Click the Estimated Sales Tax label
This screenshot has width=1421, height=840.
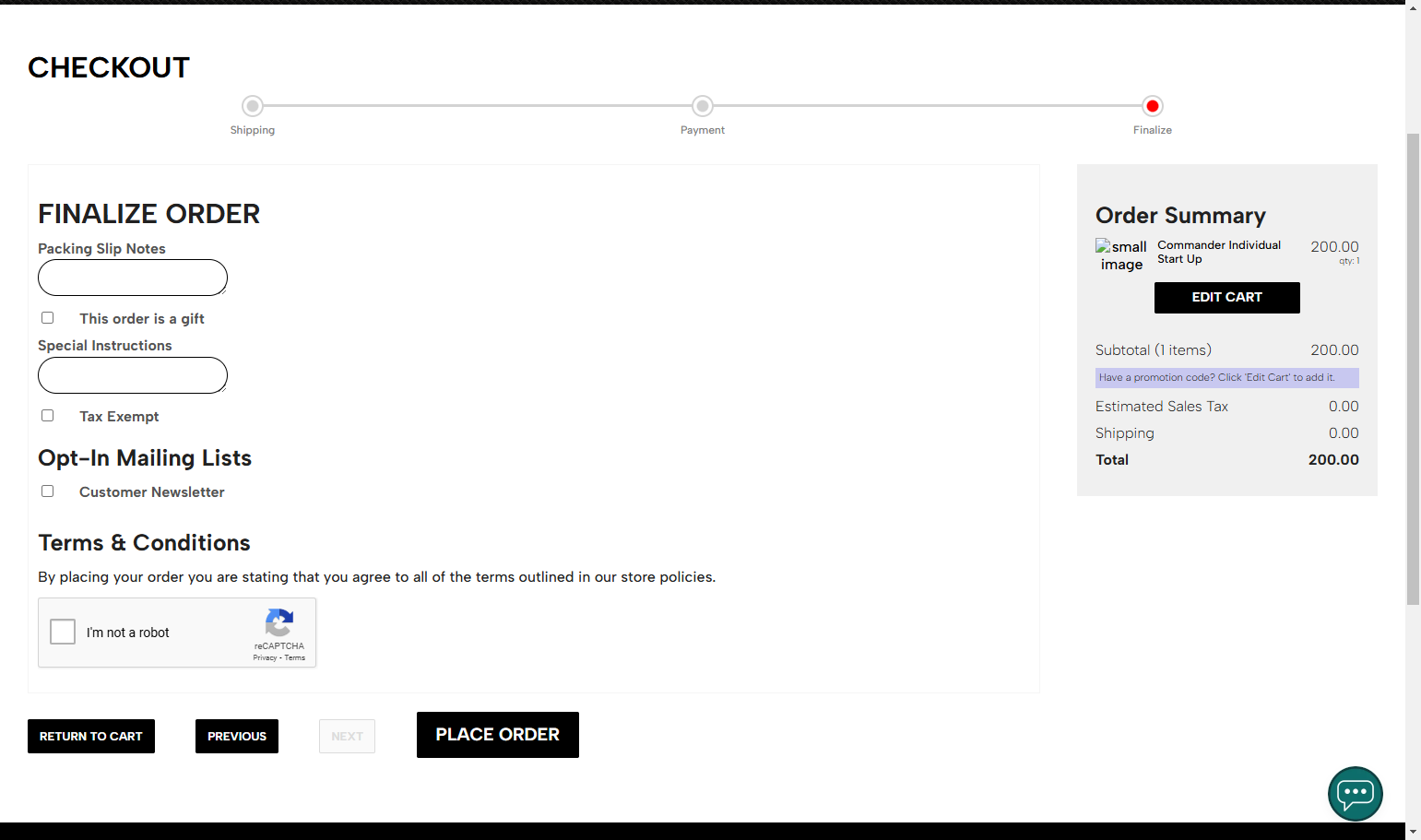click(1162, 407)
